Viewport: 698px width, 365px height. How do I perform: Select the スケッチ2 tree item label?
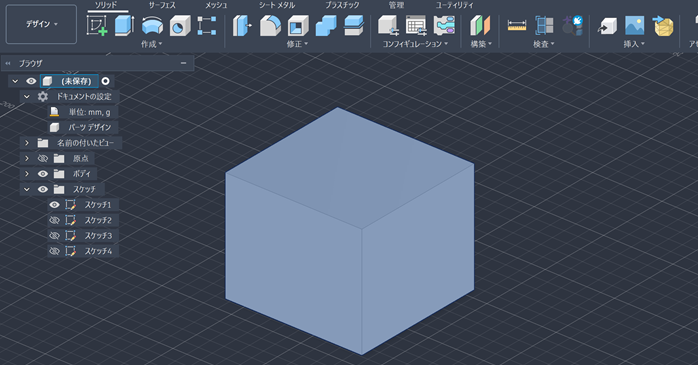(x=98, y=220)
